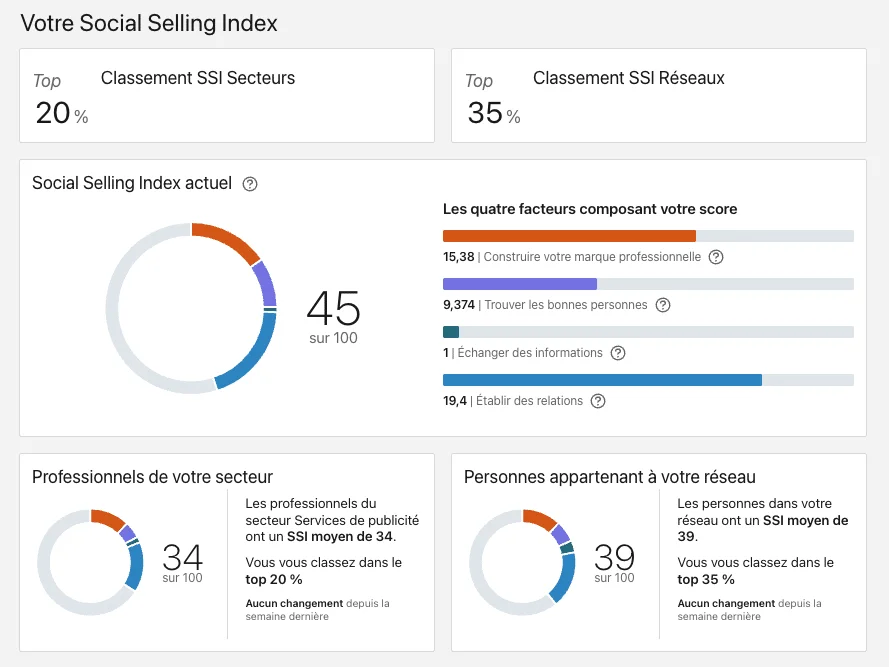The width and height of the screenshot is (889, 667).
Task: Open help icon for Échanger des informations
Action: 618,353
